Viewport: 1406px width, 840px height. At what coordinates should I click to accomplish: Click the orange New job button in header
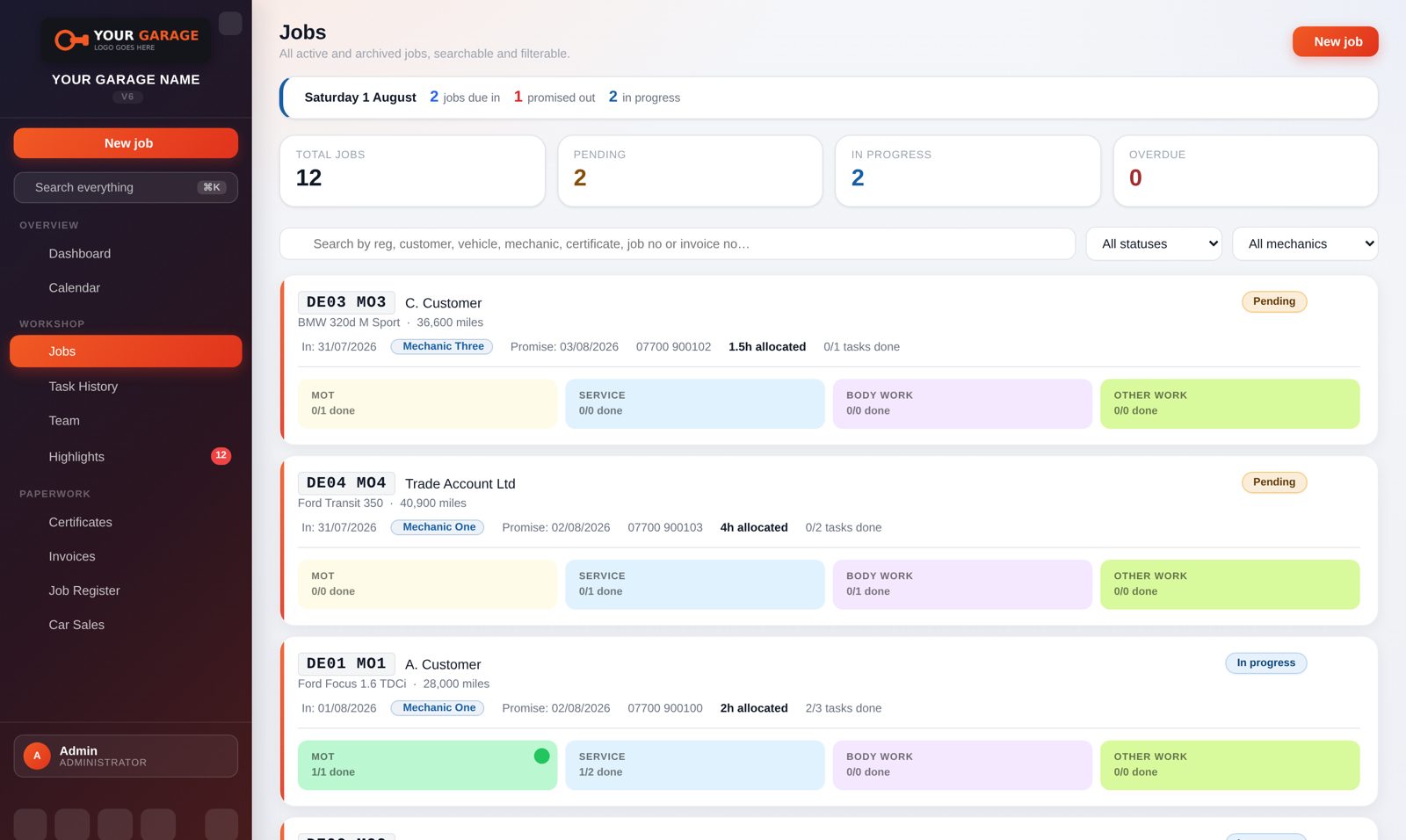coord(1336,41)
